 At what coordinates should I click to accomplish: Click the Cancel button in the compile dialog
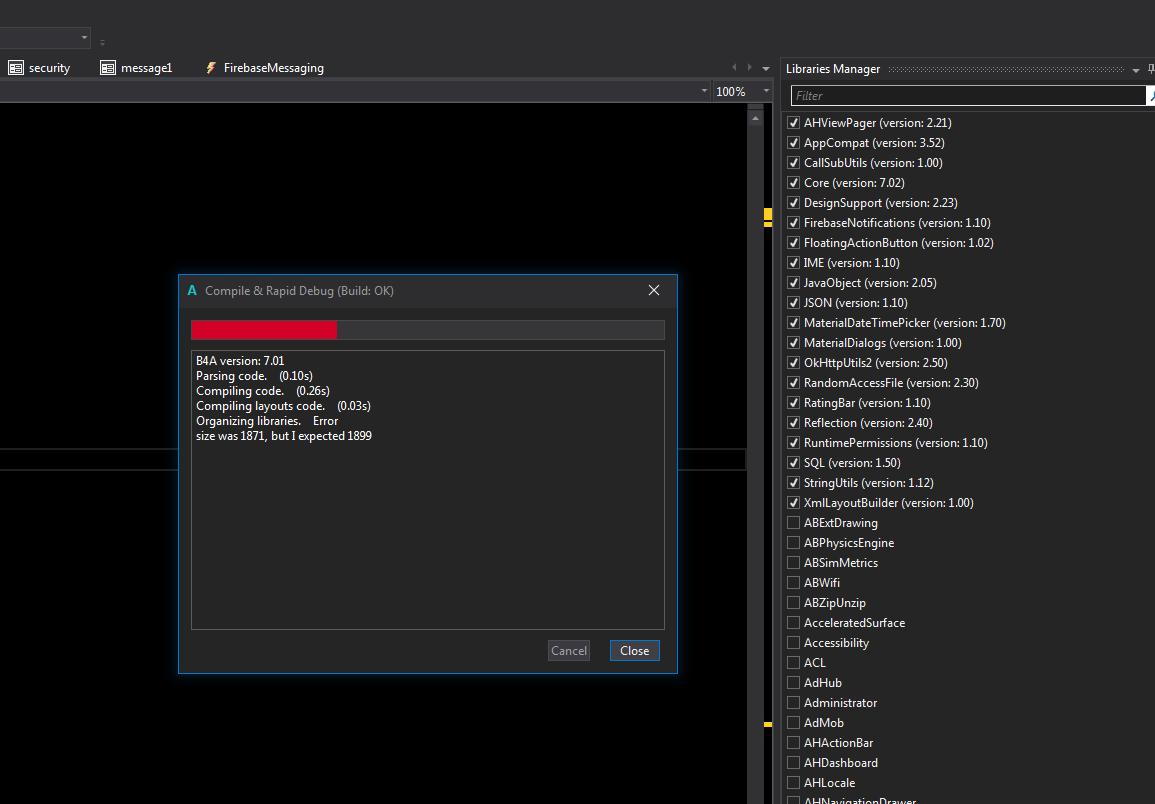(x=568, y=650)
